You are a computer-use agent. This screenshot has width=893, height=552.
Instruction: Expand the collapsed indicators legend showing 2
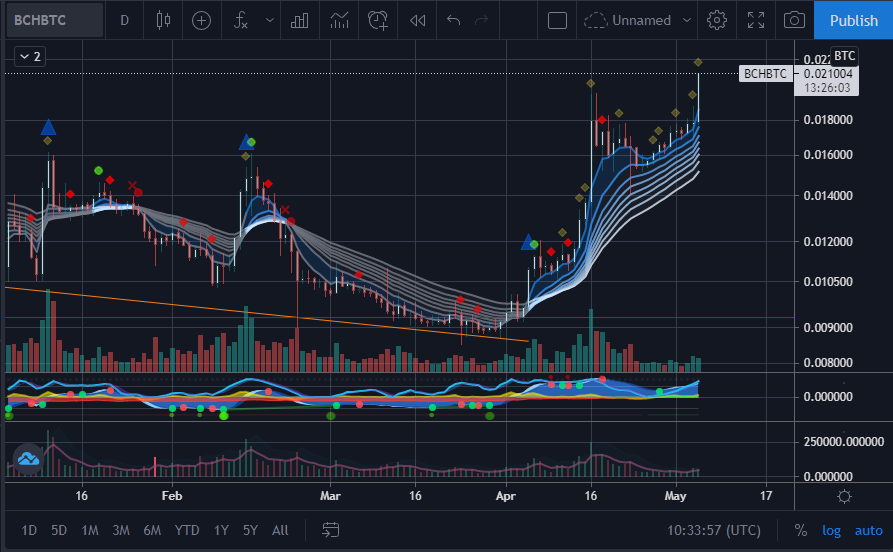(x=30, y=56)
